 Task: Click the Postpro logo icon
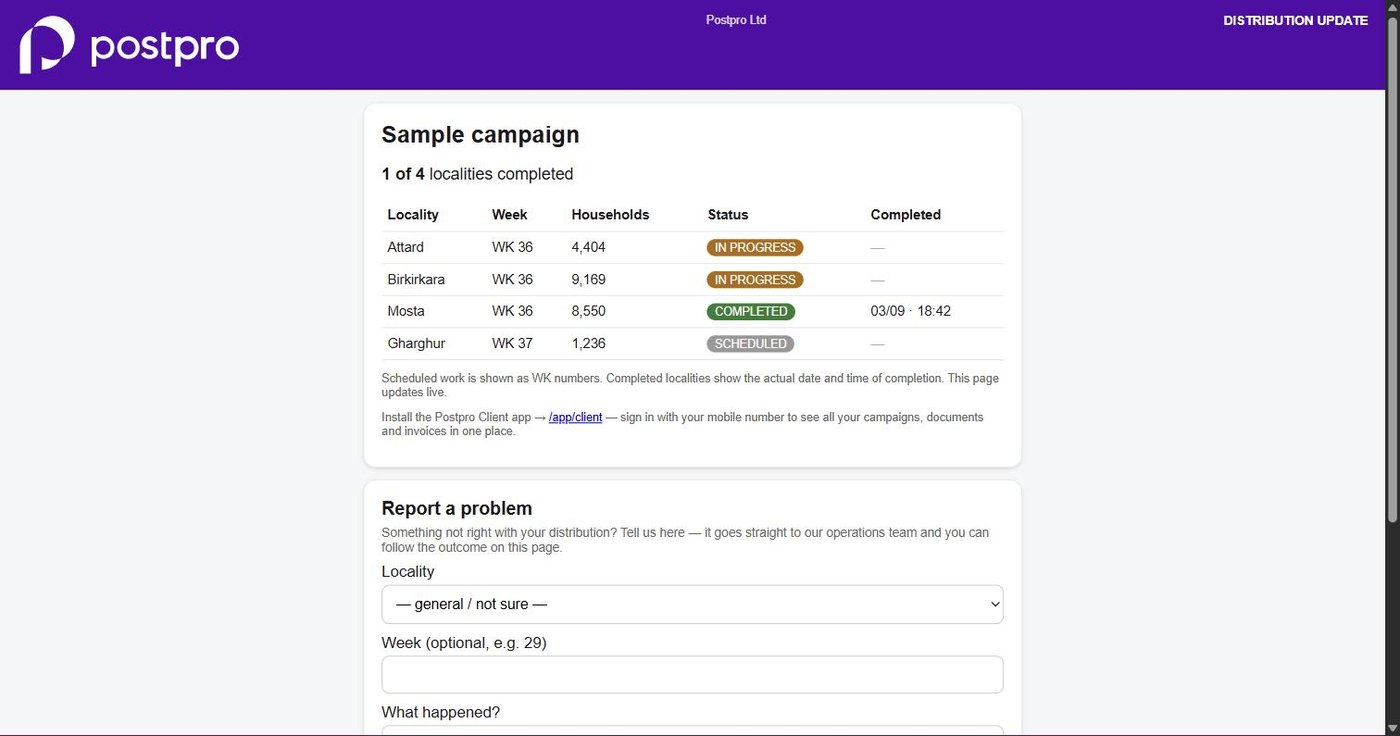(x=47, y=45)
